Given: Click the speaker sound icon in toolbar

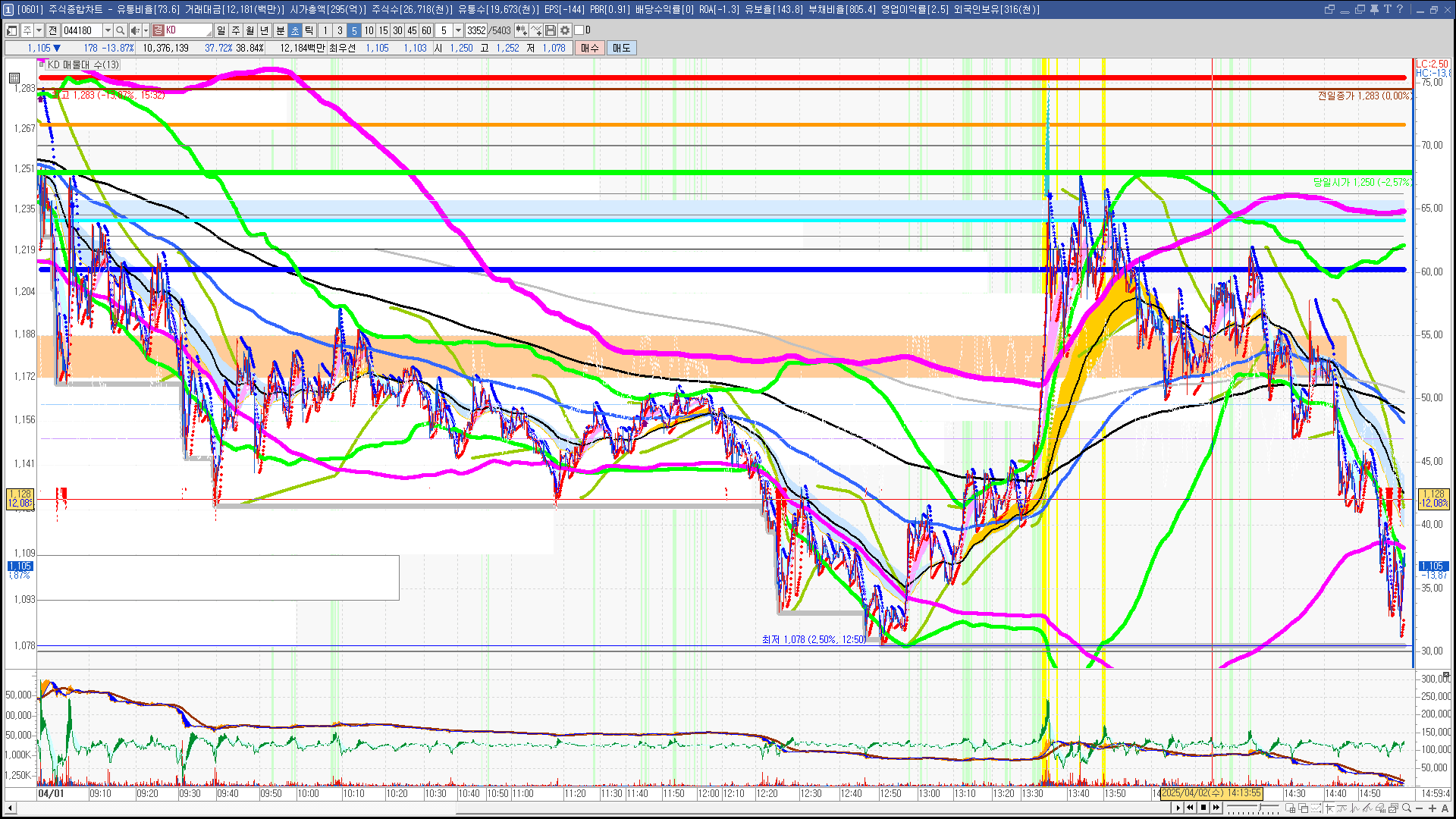Looking at the screenshot, I should 134,30.
